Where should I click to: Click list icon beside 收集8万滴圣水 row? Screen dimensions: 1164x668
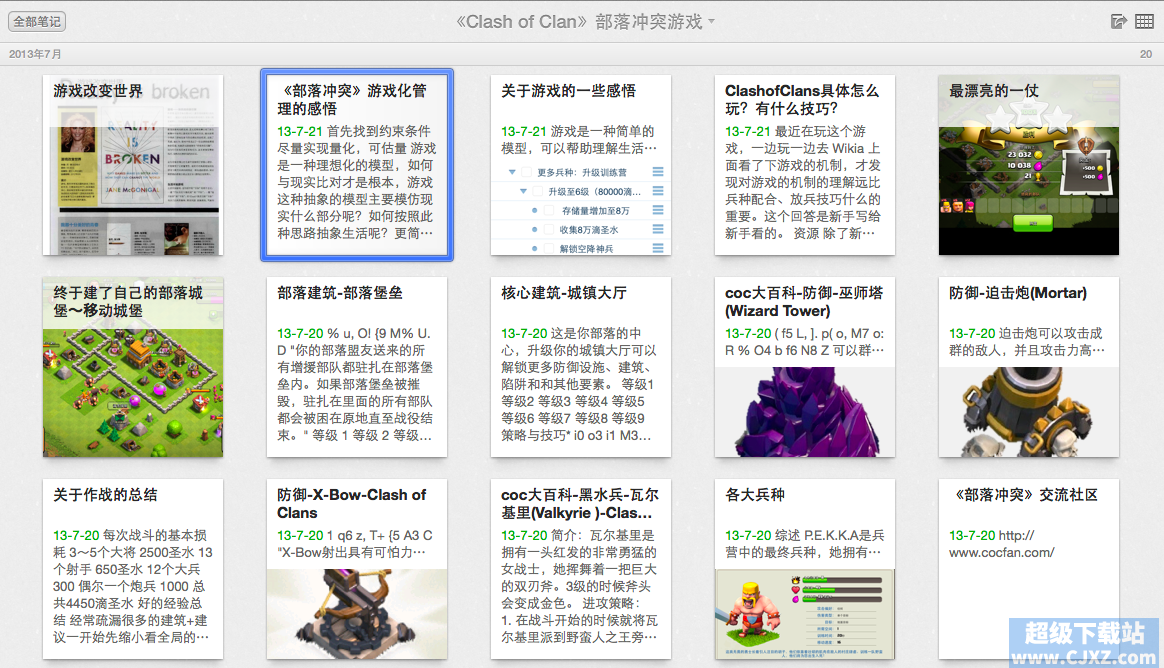pos(658,230)
